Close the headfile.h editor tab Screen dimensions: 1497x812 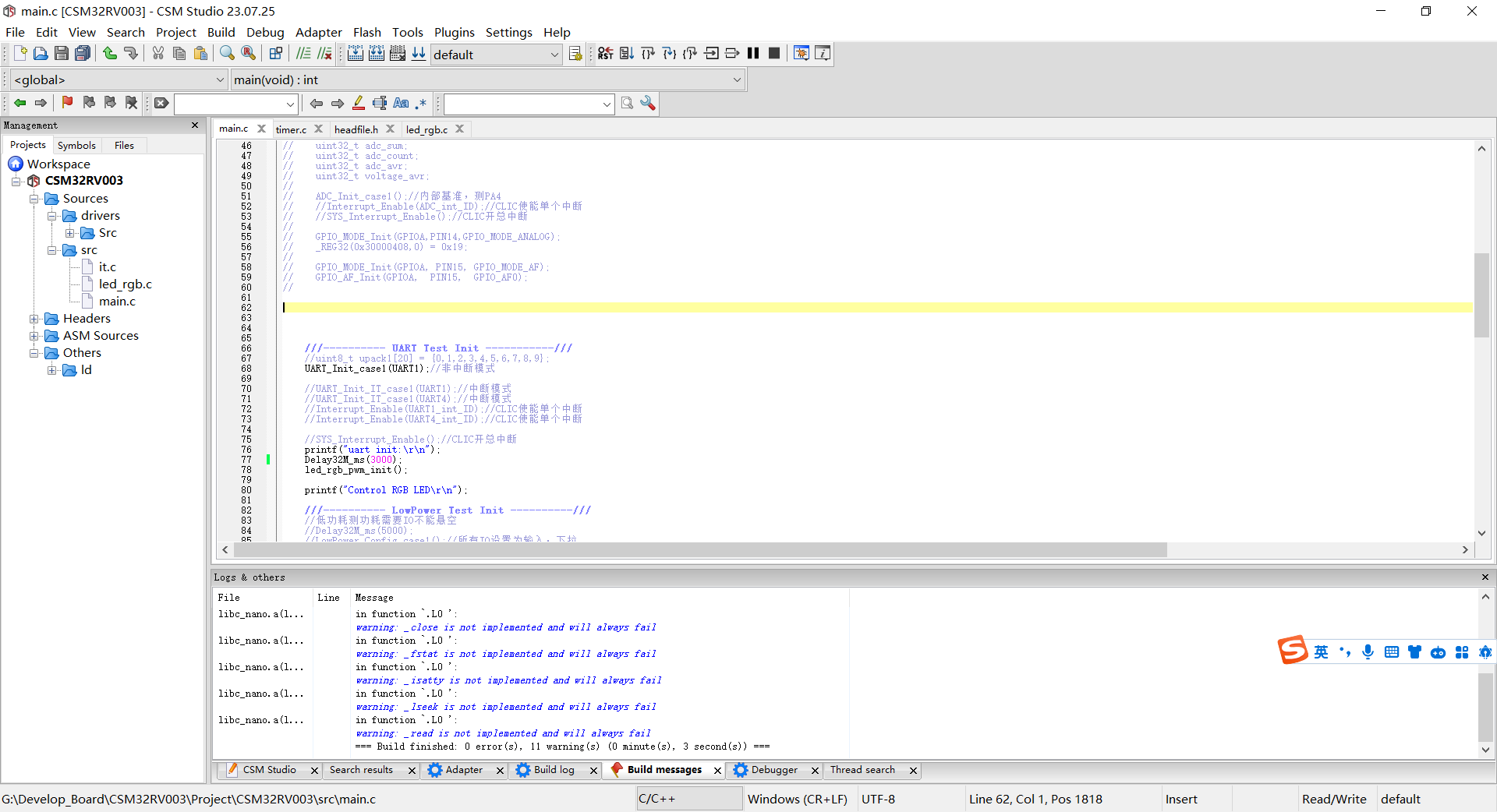(x=391, y=129)
